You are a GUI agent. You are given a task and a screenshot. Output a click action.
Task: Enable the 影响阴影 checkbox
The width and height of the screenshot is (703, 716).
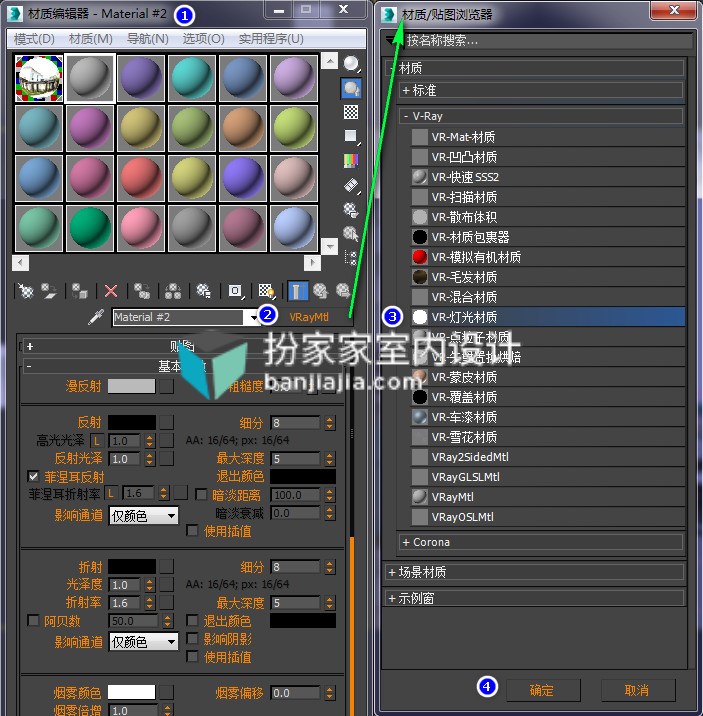[192, 638]
